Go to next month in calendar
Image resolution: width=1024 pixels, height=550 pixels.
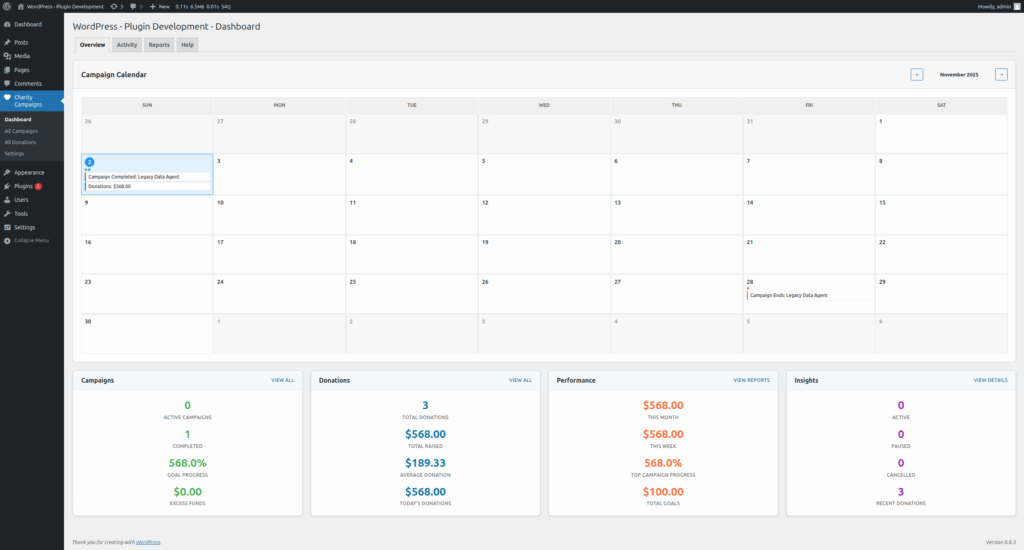pos(1001,74)
